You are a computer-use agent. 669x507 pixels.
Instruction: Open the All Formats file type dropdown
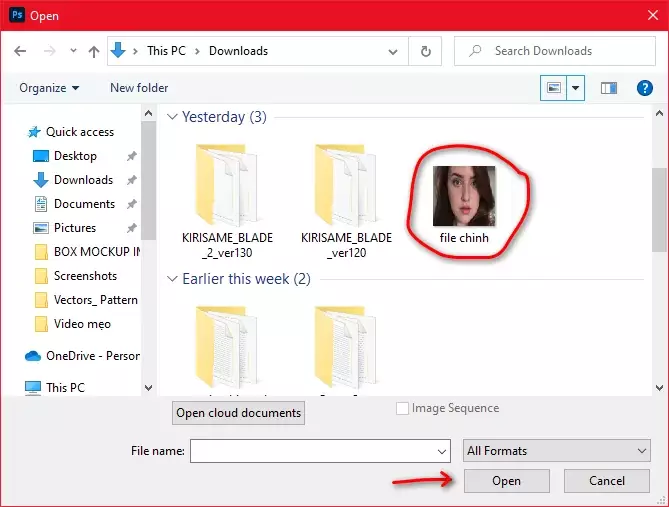pyautogui.click(x=556, y=451)
